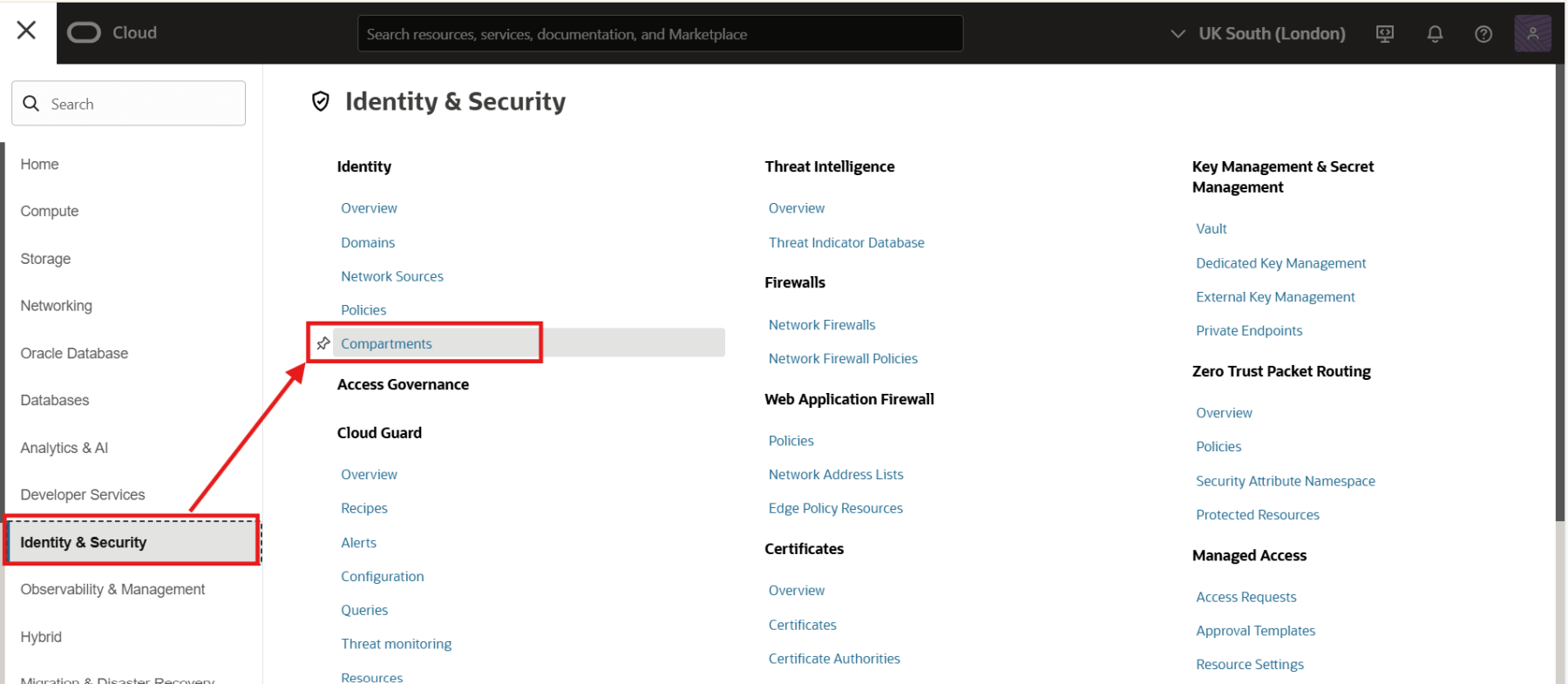Image resolution: width=1568 pixels, height=684 pixels.
Task: Close the navigation menu with X icon
Action: tap(27, 30)
